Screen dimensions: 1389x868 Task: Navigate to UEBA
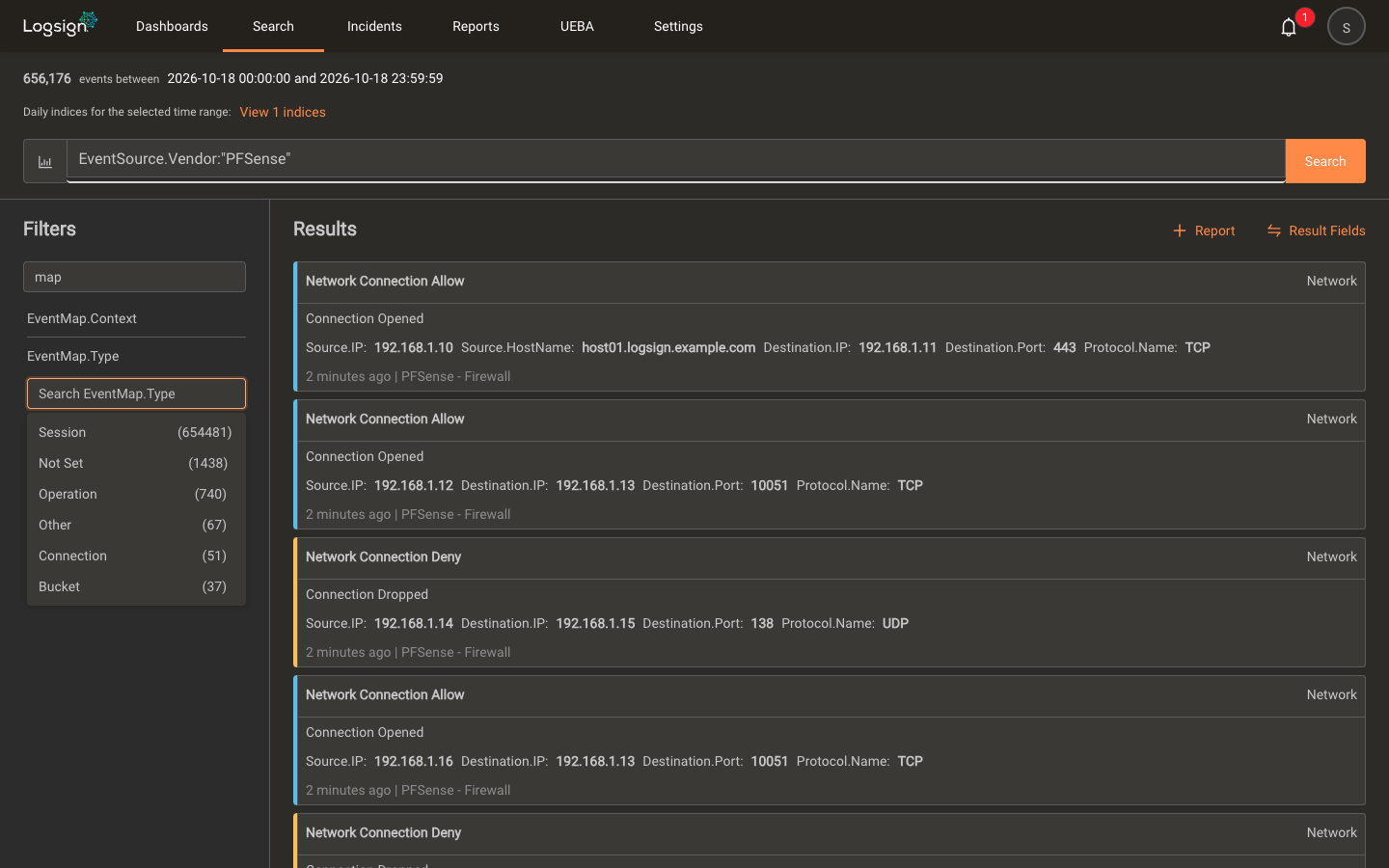pos(577,26)
